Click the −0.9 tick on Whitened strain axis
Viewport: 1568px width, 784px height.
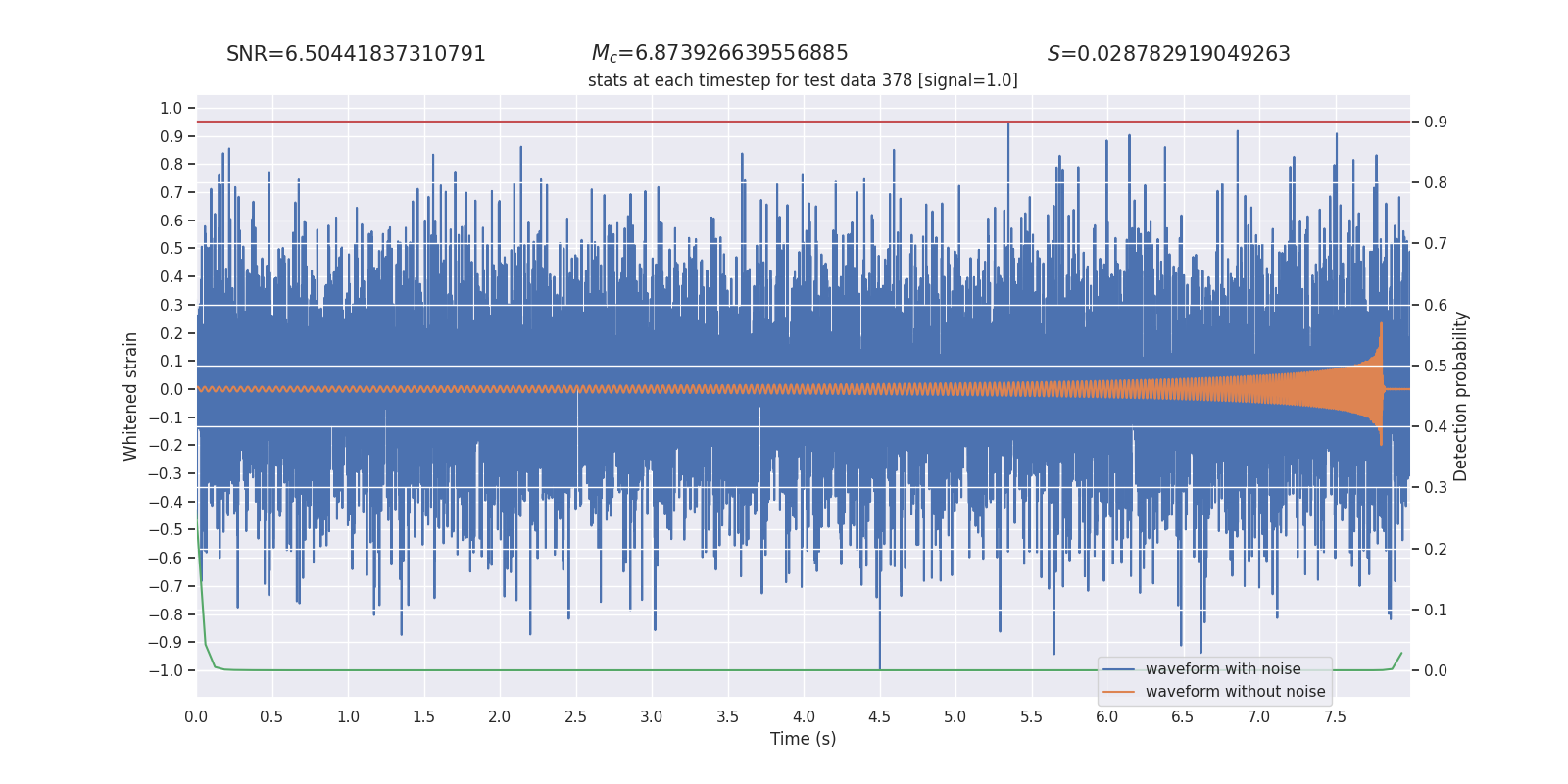point(166,642)
